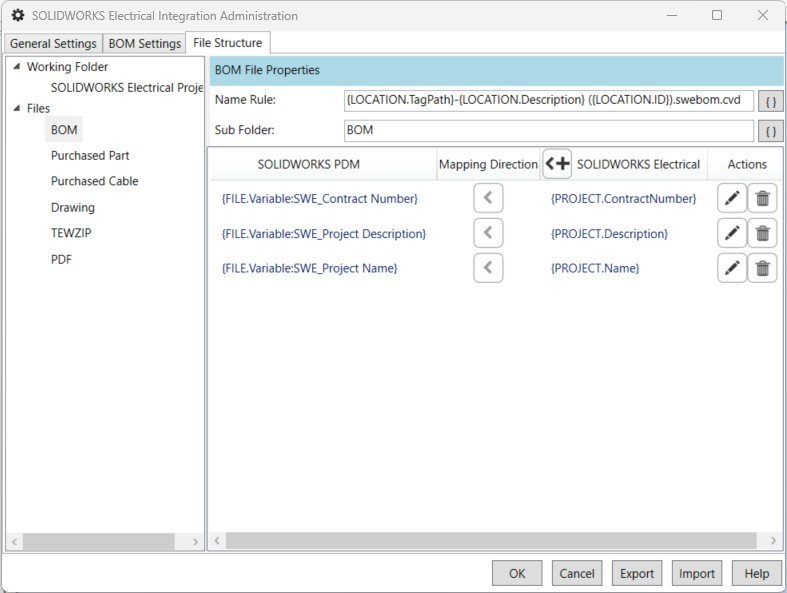787x593 pixels.
Task: Delete the Project Description mapping row
Action: 763,233
